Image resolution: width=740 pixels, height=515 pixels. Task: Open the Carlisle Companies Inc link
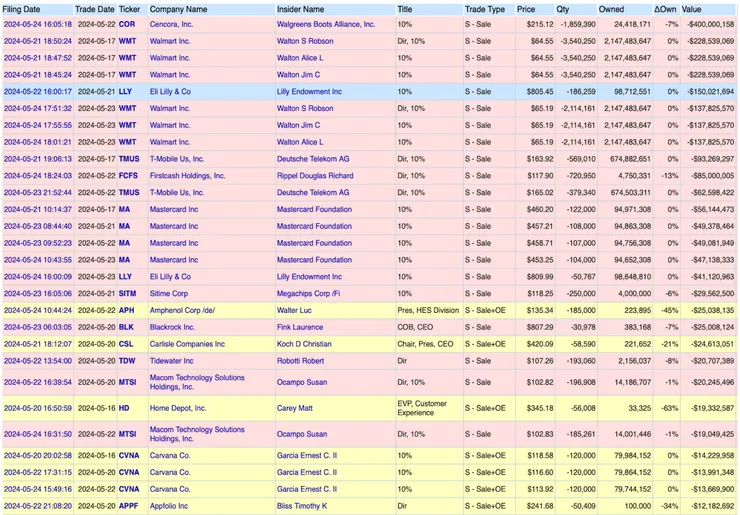click(187, 344)
